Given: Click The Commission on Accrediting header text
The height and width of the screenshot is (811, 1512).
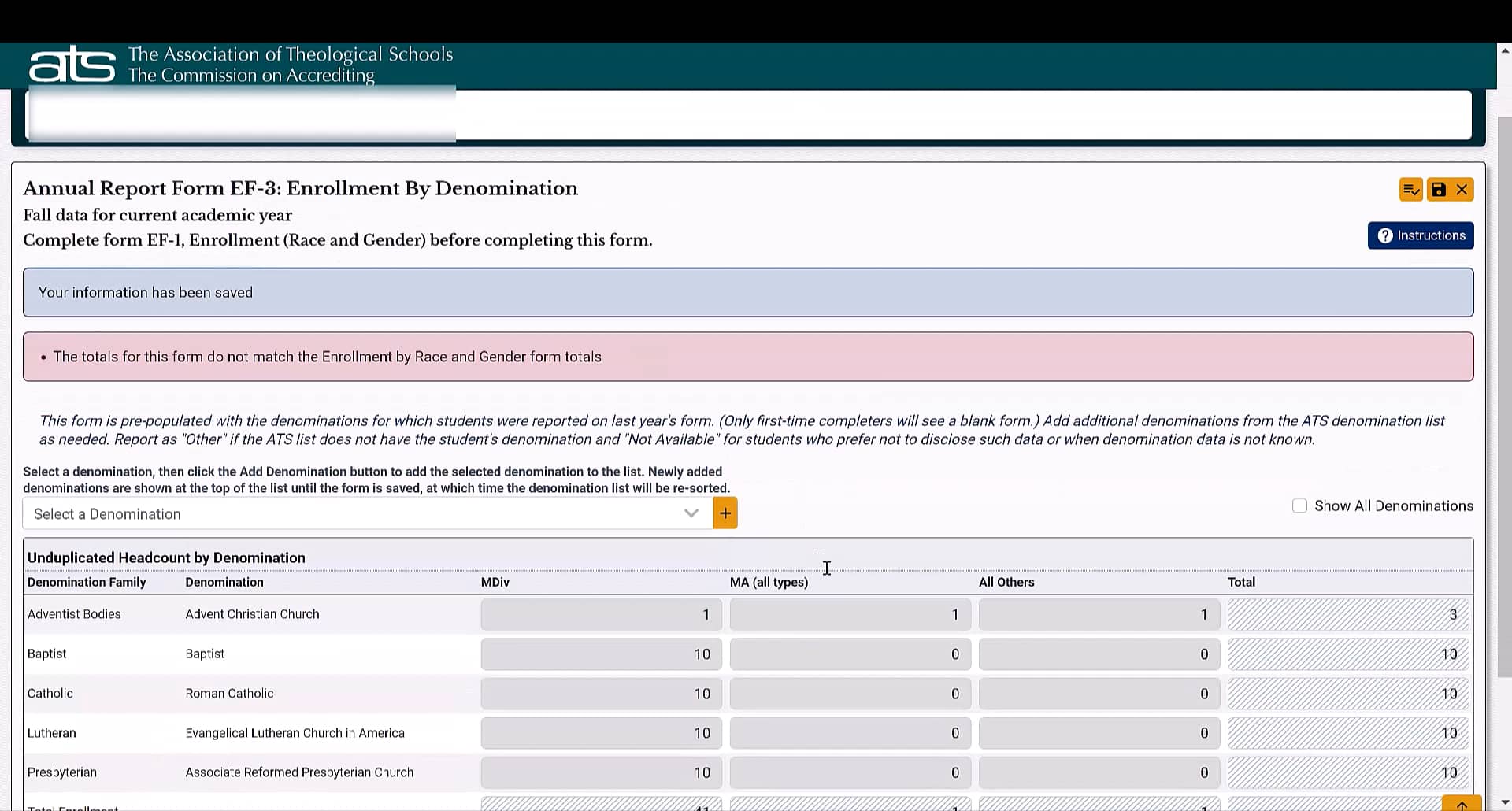Looking at the screenshot, I should 251,76.
